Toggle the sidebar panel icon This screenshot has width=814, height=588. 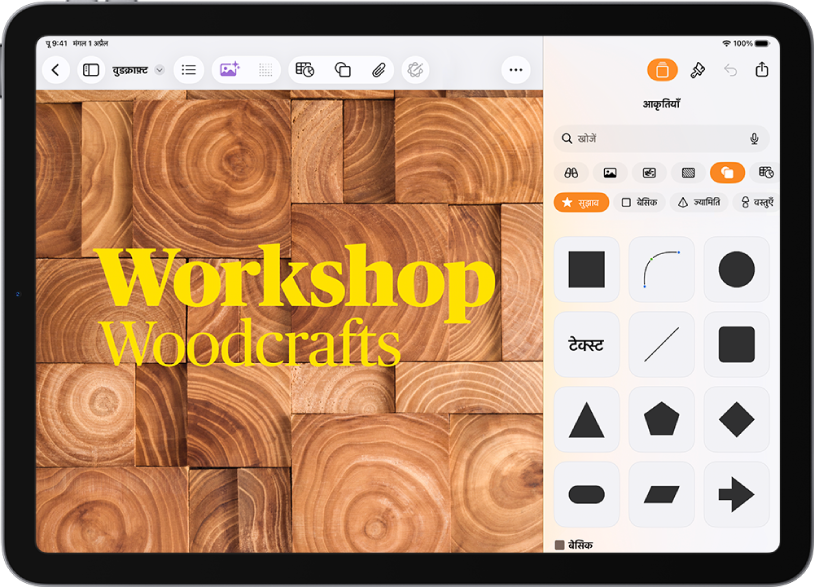[91, 70]
